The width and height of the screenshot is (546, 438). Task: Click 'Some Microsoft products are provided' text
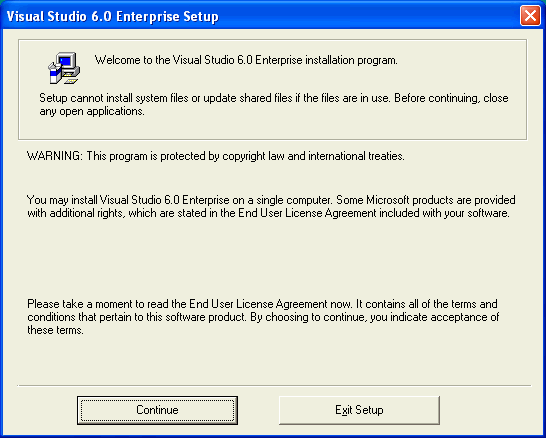[426, 200]
